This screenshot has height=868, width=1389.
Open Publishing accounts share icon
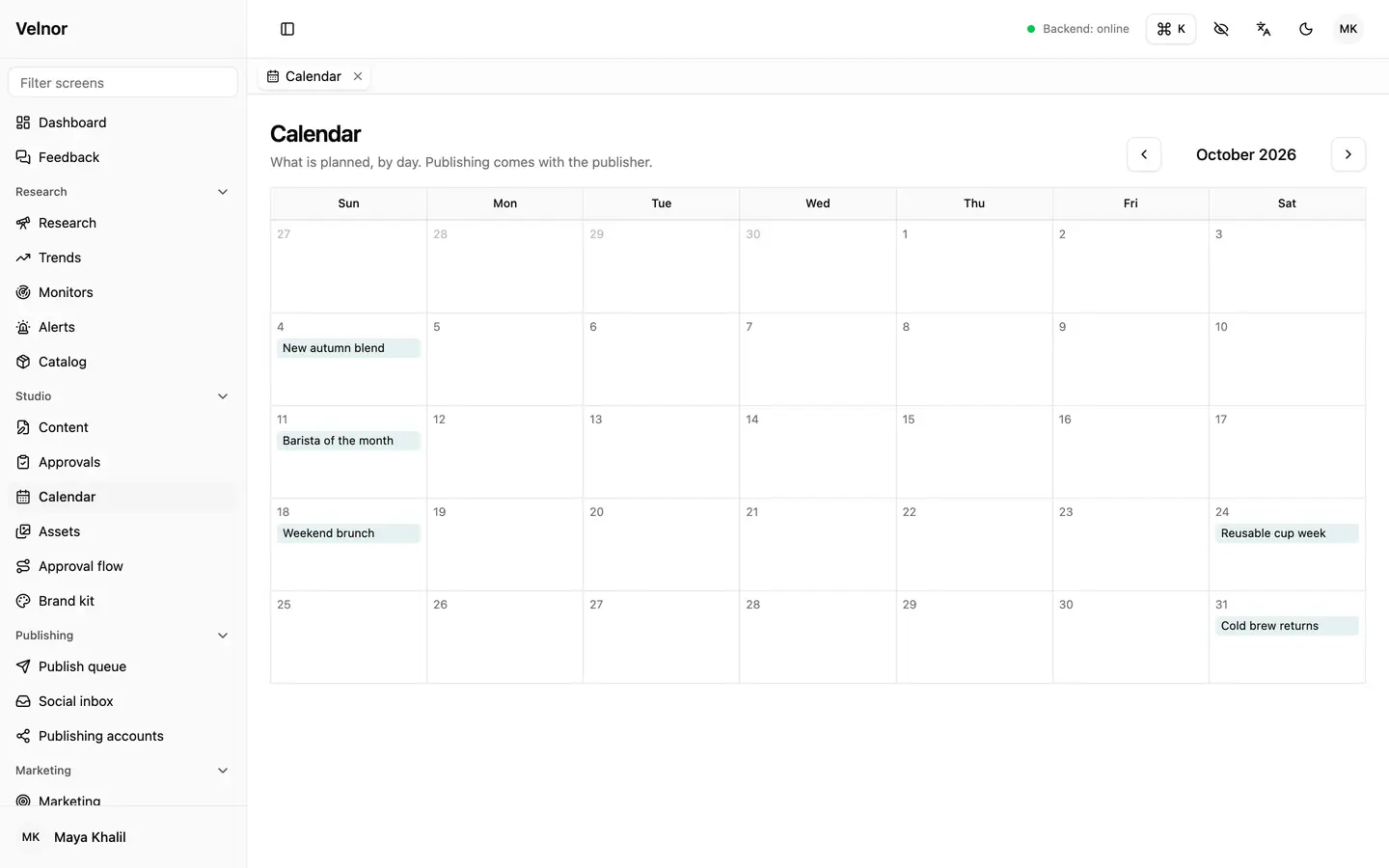point(23,736)
